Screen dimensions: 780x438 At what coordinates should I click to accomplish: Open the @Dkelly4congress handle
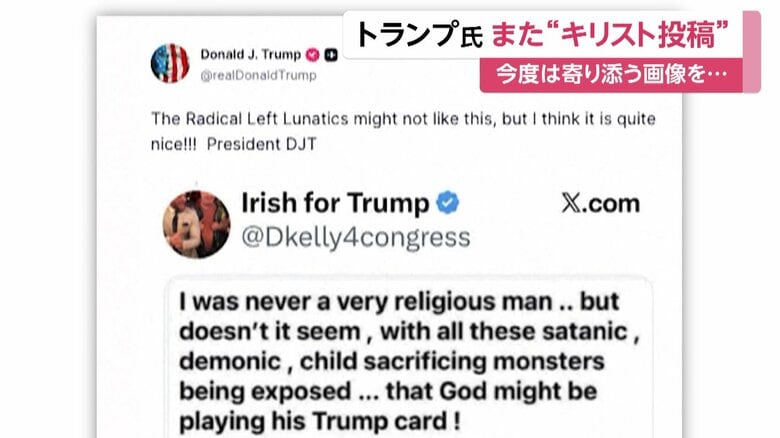356,237
